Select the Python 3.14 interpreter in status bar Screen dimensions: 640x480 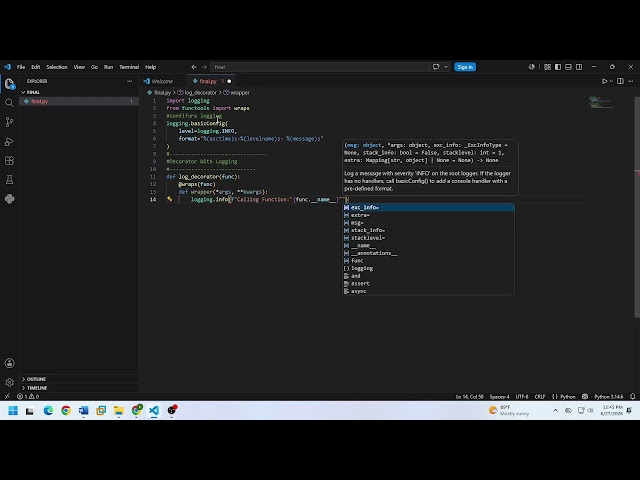tap(609, 396)
